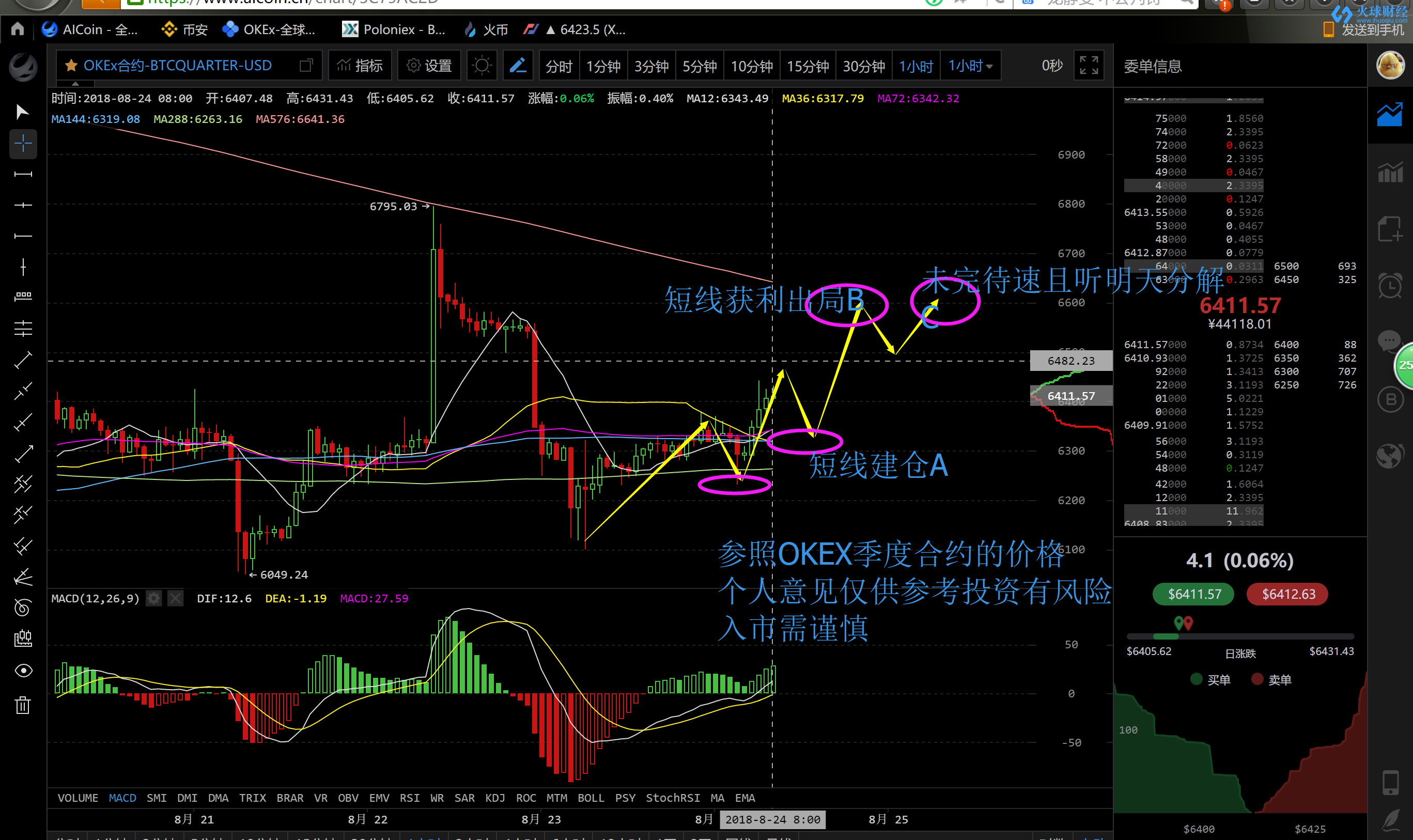Screen dimensions: 1413x840
Task: Choose the trend line diagonal tool
Action: pyautogui.click(x=23, y=360)
